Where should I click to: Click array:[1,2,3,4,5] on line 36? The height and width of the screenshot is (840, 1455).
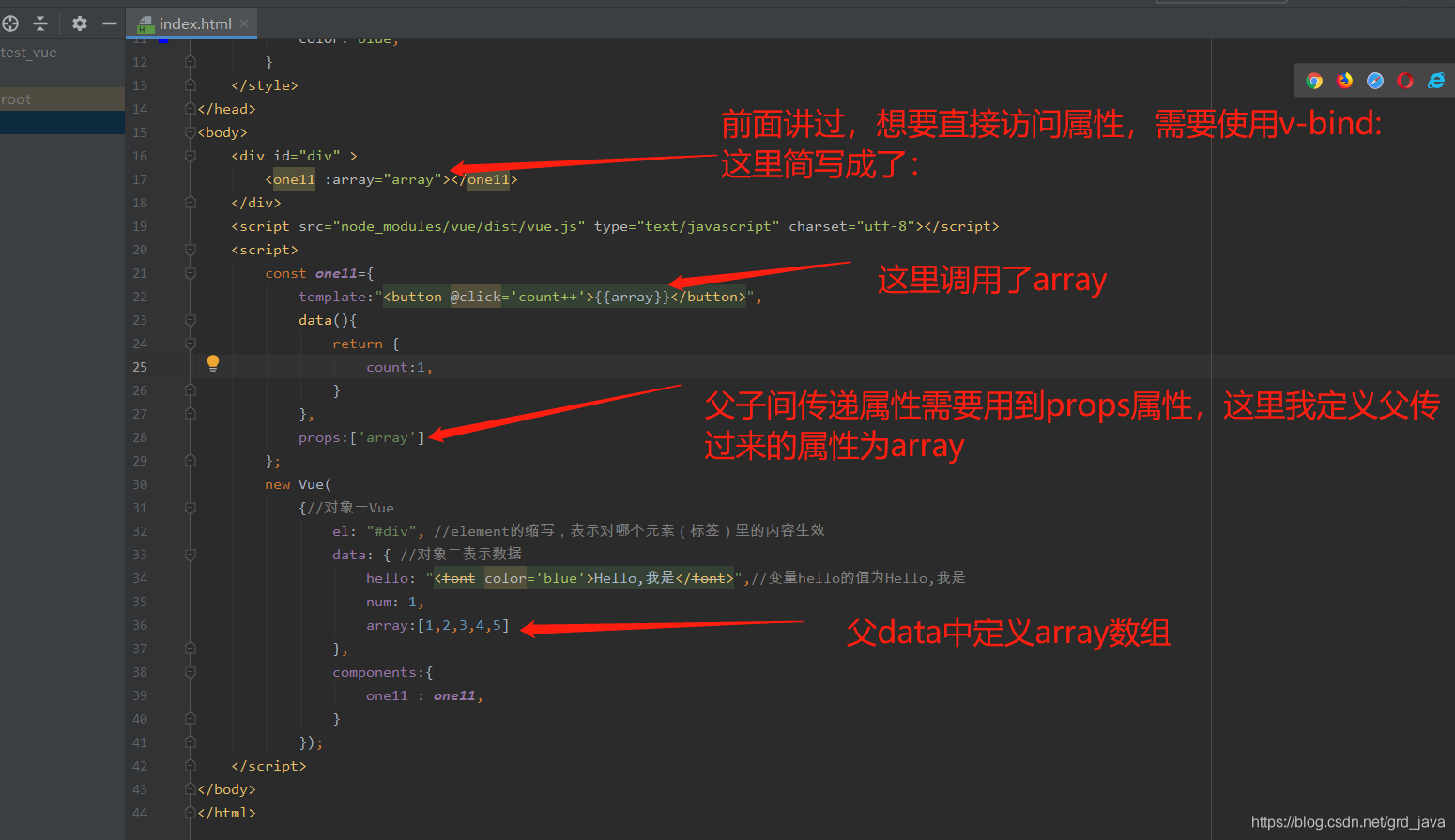437,625
